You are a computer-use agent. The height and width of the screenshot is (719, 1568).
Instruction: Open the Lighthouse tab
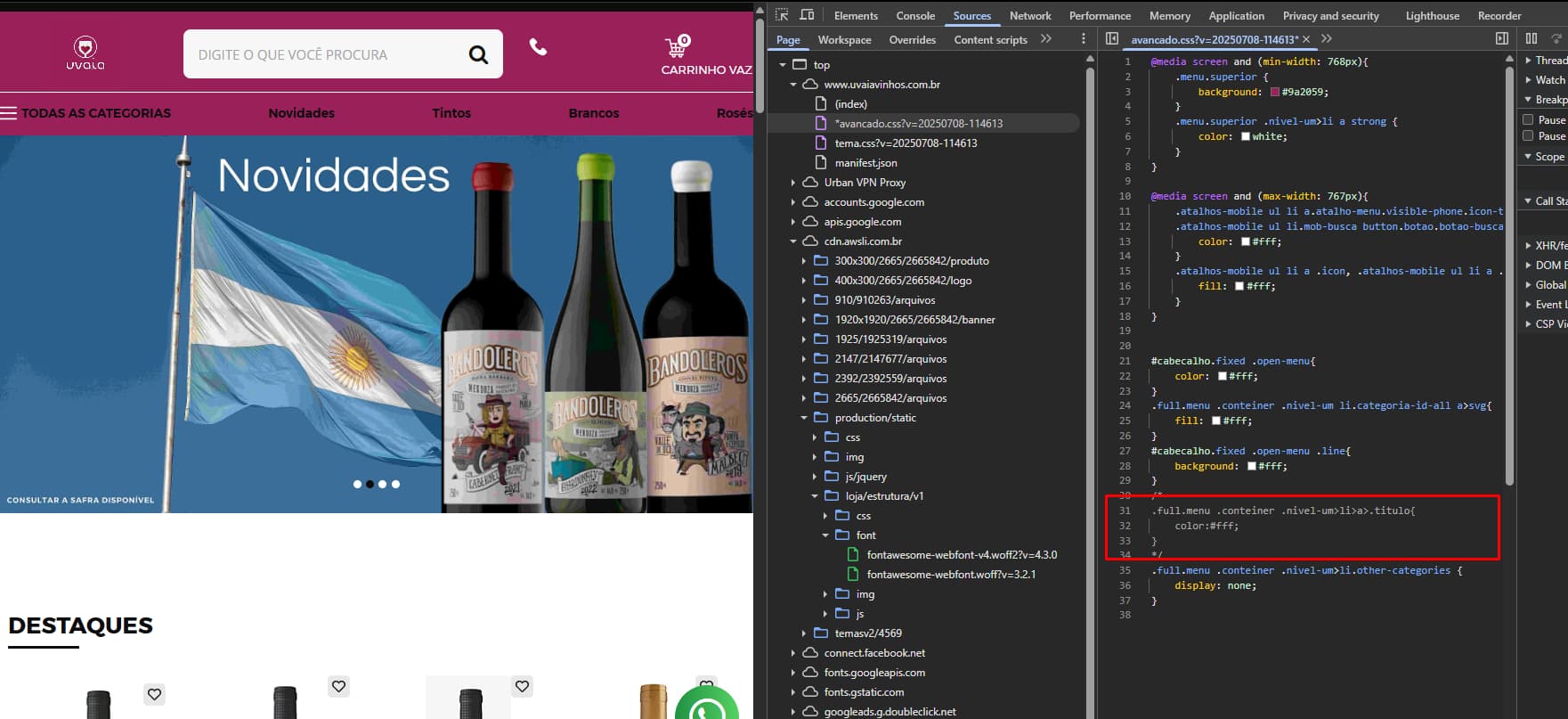1433,16
